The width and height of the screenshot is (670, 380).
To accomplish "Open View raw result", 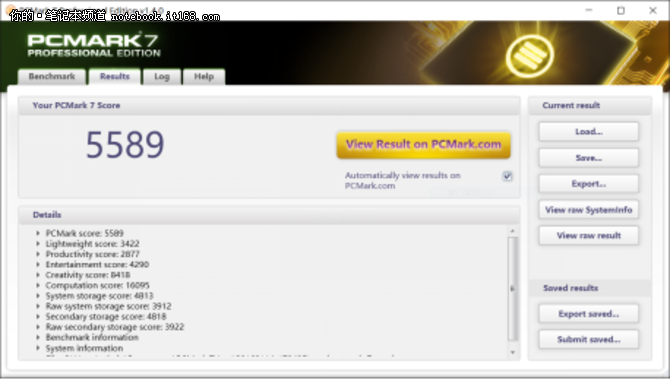I will tap(588, 236).
